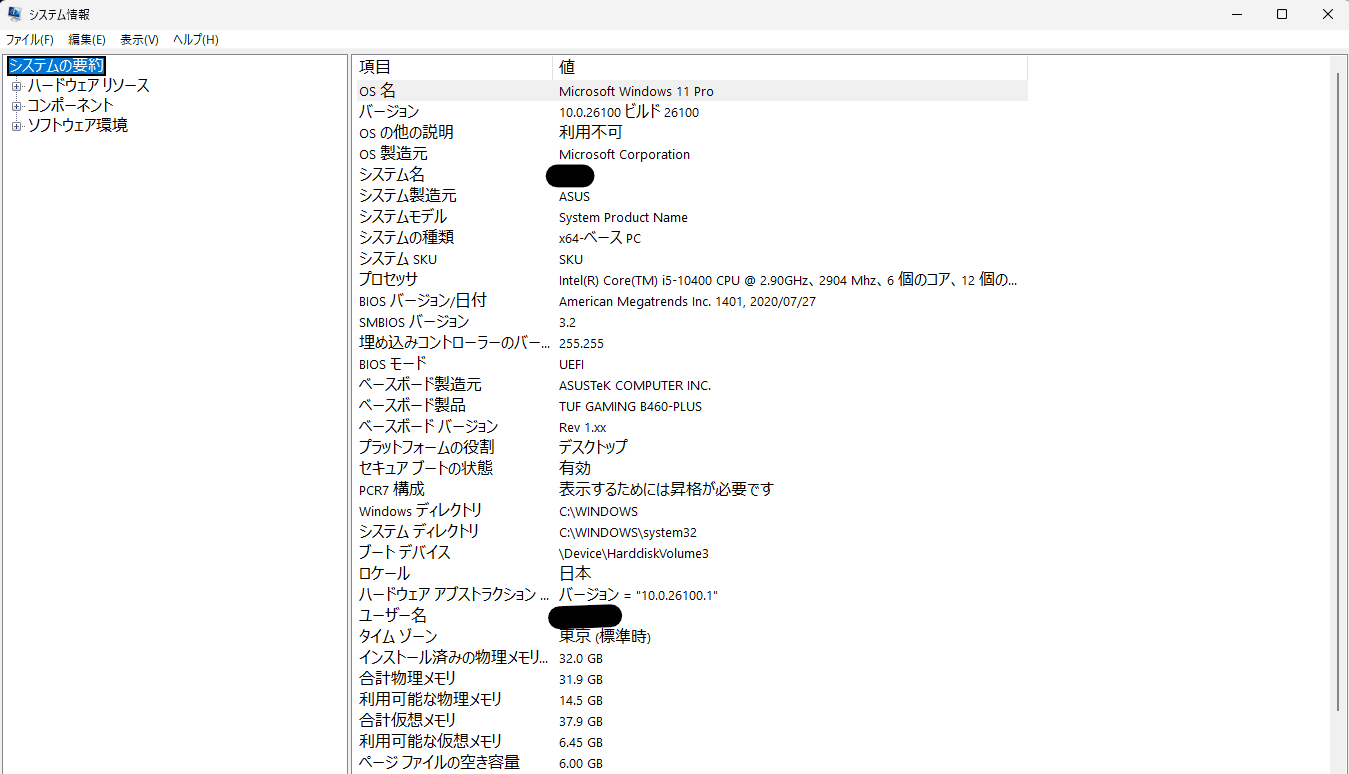Open the ヘルプ(H) menu

[196, 40]
